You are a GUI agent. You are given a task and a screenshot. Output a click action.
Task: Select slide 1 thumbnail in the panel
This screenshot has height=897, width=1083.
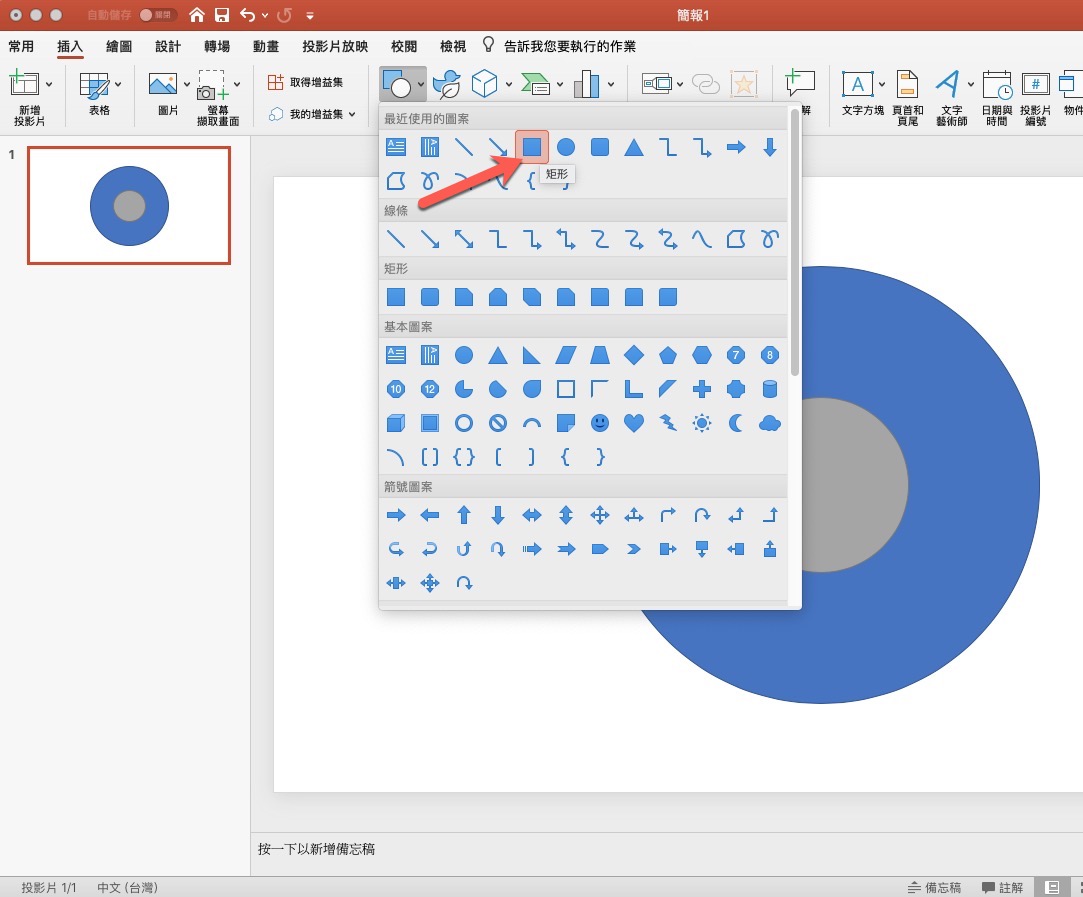pos(129,206)
